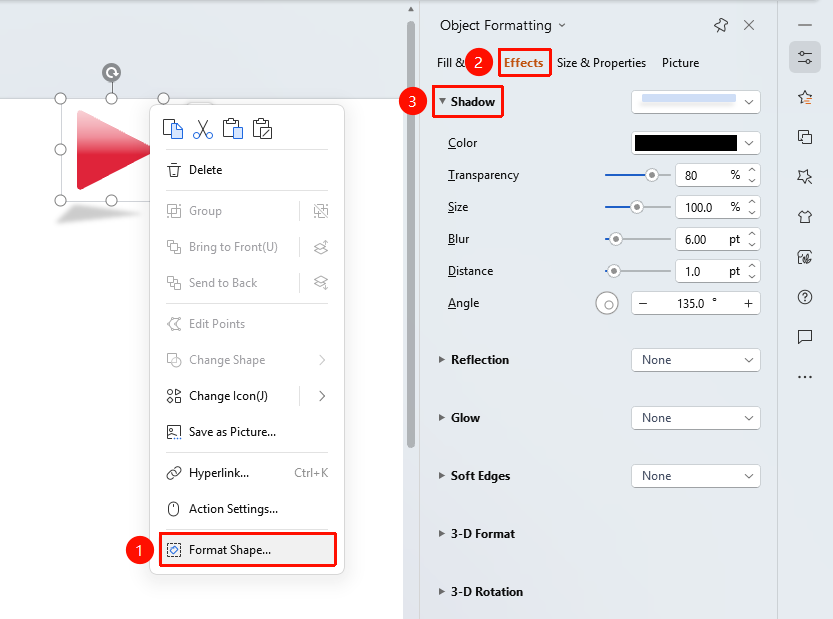Open the help question mark icon in sidebar
This screenshot has width=833, height=619.
[805, 297]
